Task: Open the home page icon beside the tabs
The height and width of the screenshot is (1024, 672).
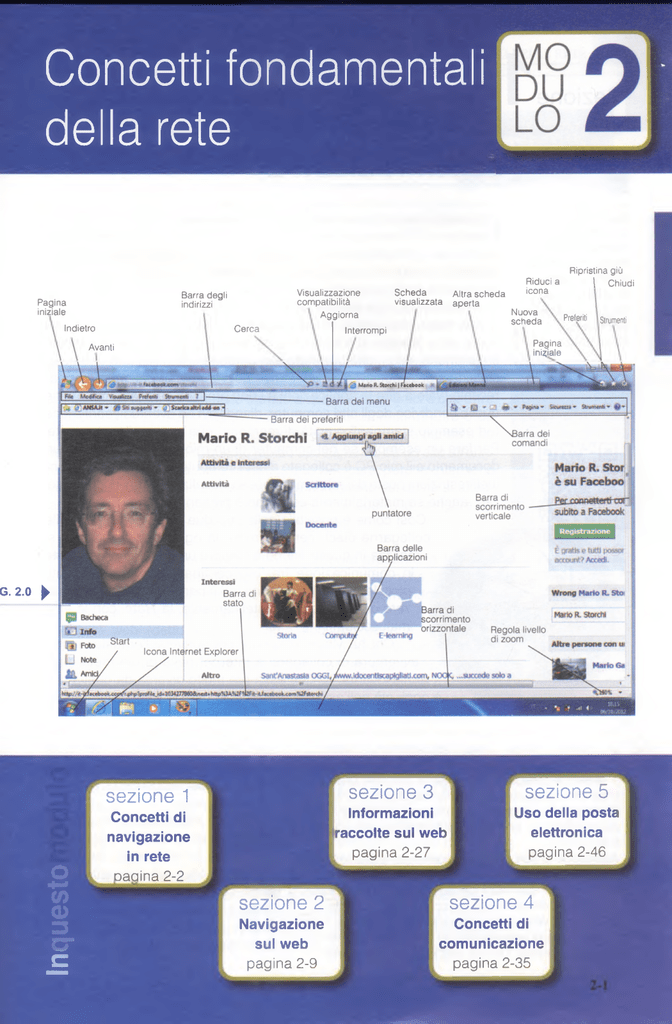Action: click(x=602, y=384)
